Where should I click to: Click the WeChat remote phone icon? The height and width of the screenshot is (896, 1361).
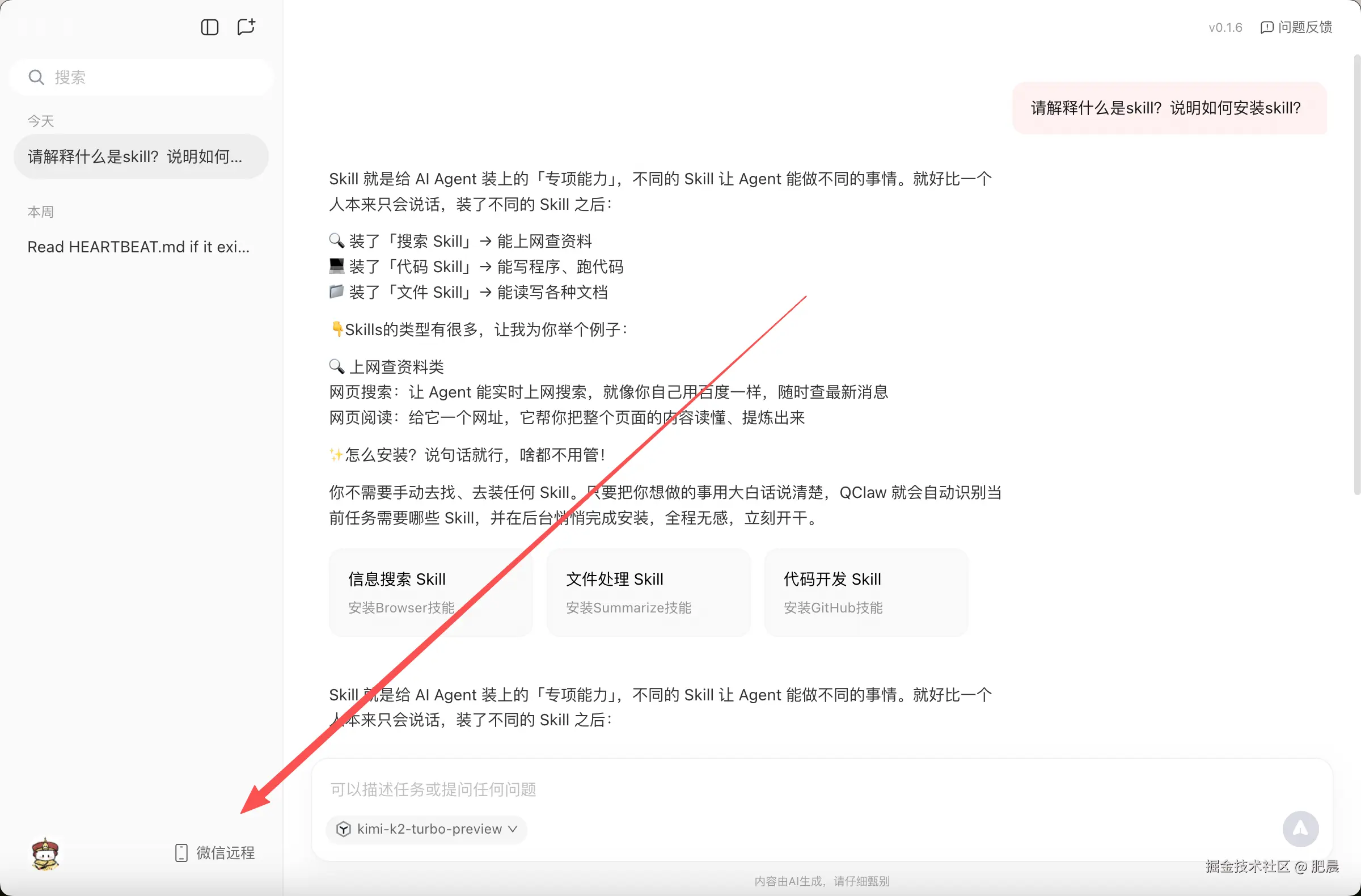click(x=181, y=852)
